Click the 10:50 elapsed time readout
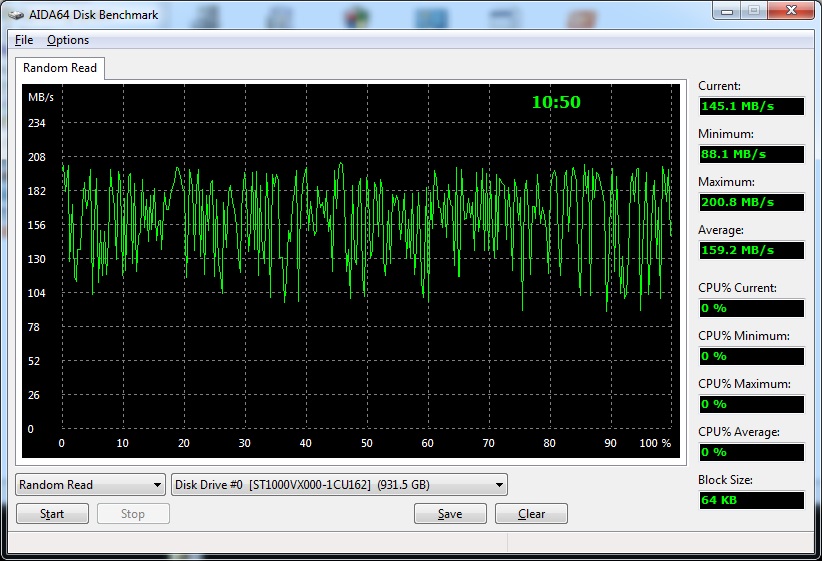 coord(556,102)
